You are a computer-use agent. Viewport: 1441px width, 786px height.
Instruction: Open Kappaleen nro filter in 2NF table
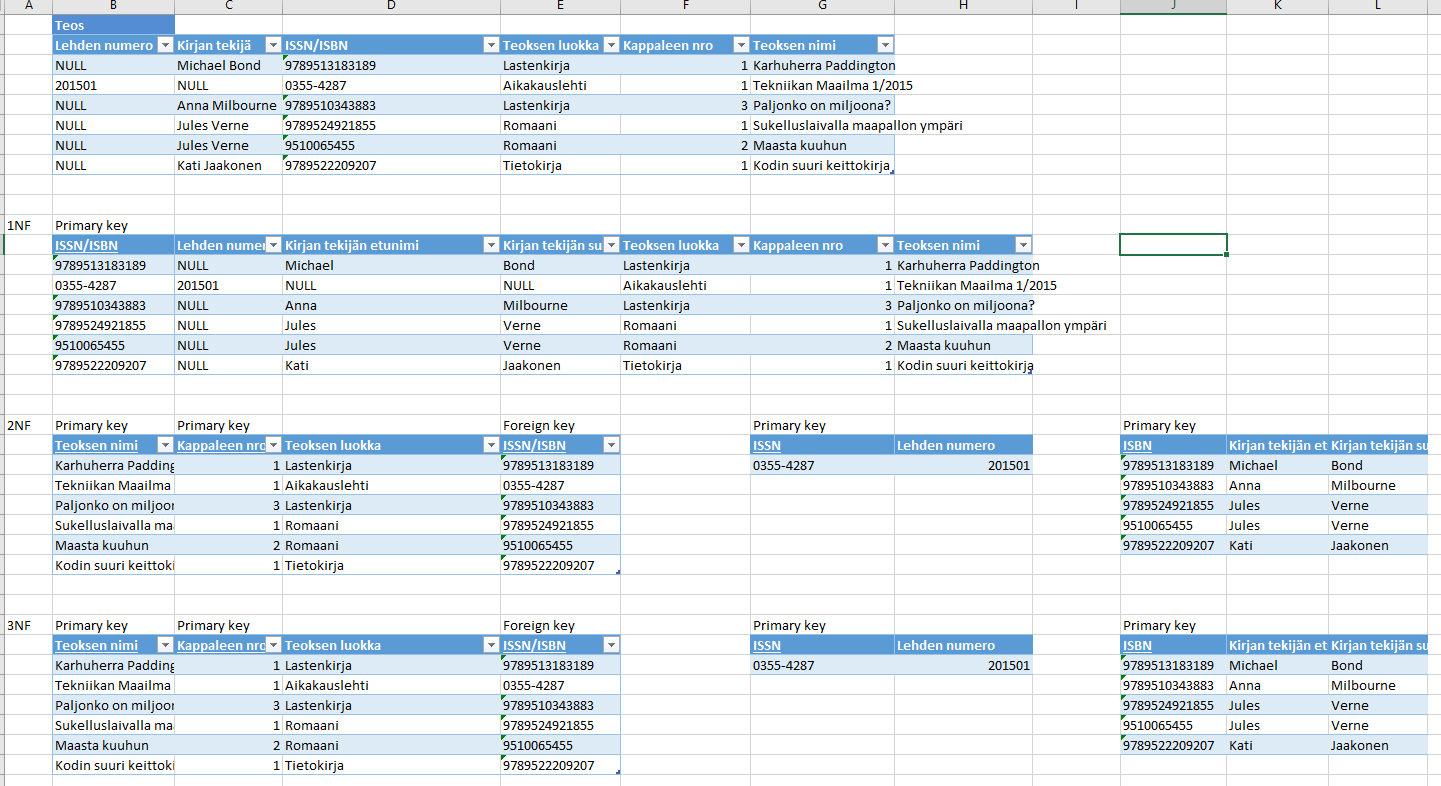[272, 445]
